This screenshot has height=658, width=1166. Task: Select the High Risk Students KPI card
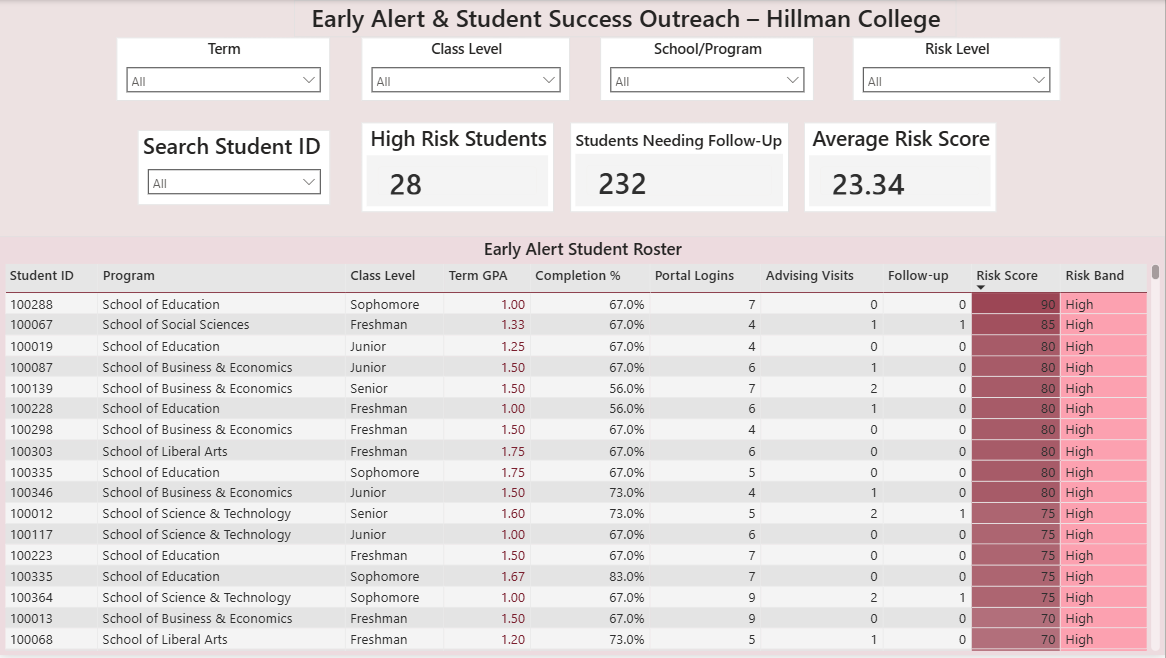tap(457, 166)
